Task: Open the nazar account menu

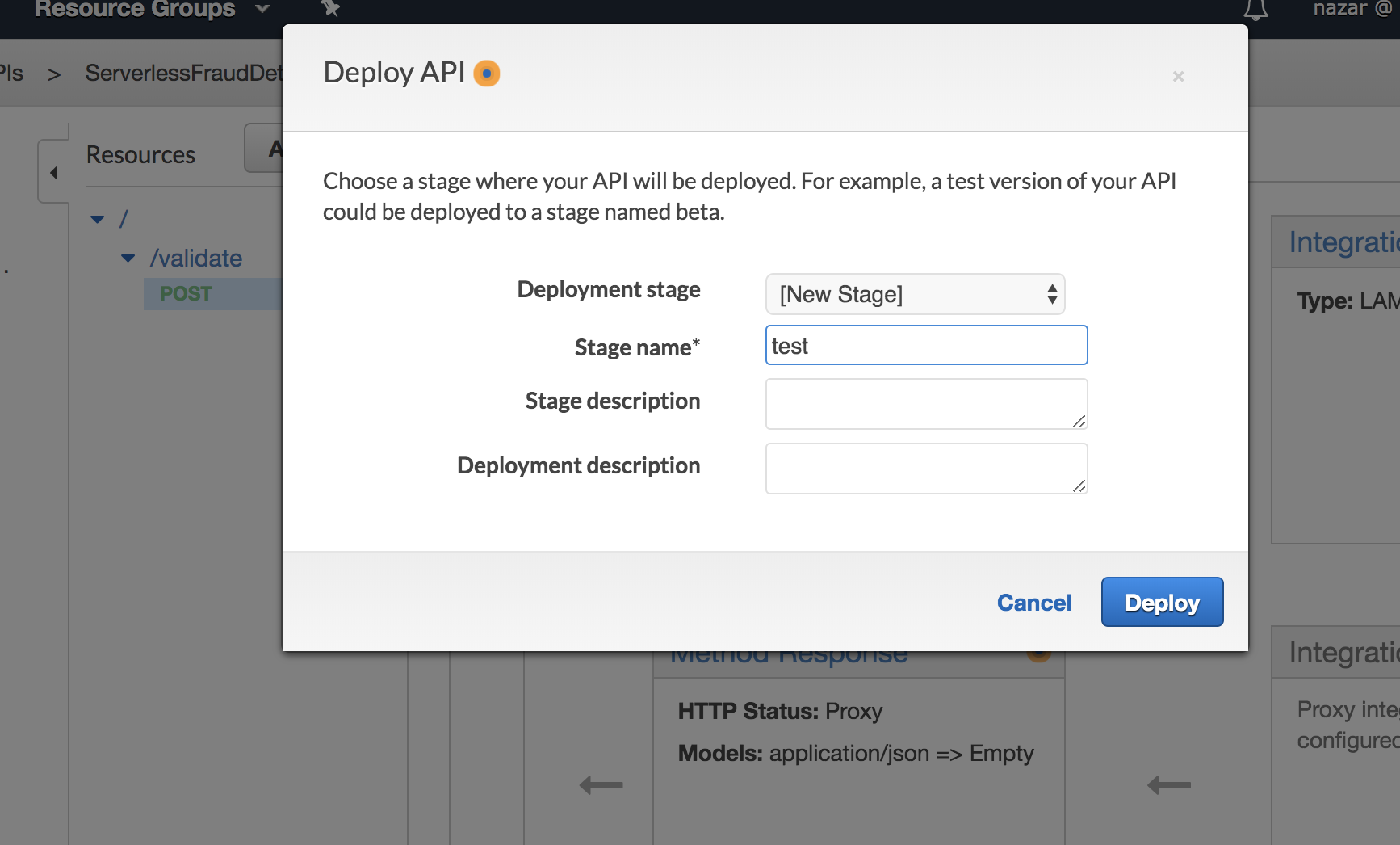Action: click(1352, 9)
